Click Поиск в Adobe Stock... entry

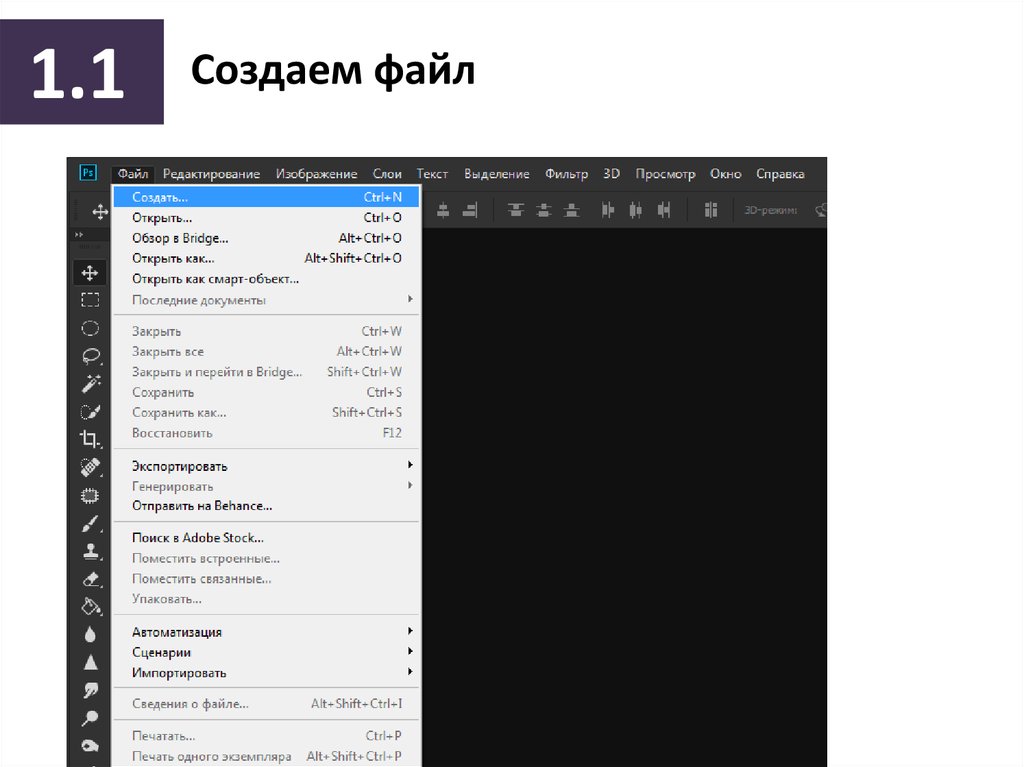coord(198,538)
